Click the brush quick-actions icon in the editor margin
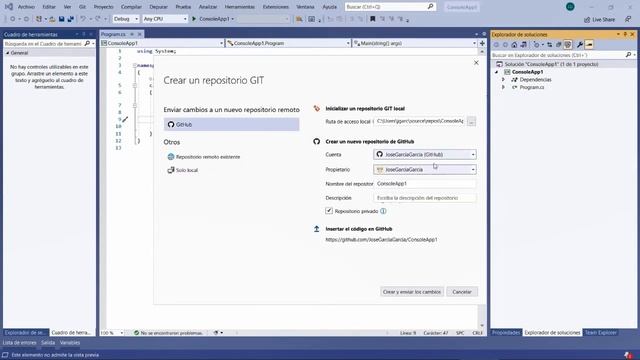Viewport: 640px width, 360px height. [x=125, y=119]
